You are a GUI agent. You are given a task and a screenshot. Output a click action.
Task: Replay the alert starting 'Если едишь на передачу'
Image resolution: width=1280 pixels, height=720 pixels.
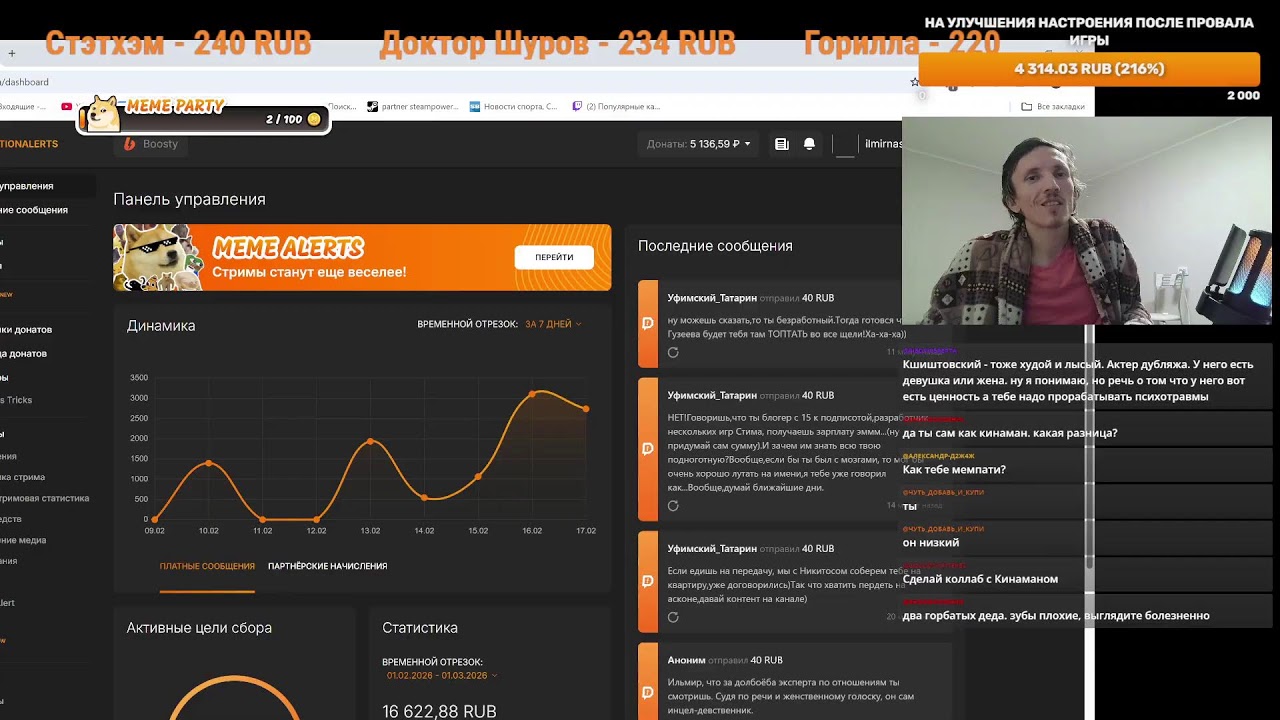673,617
